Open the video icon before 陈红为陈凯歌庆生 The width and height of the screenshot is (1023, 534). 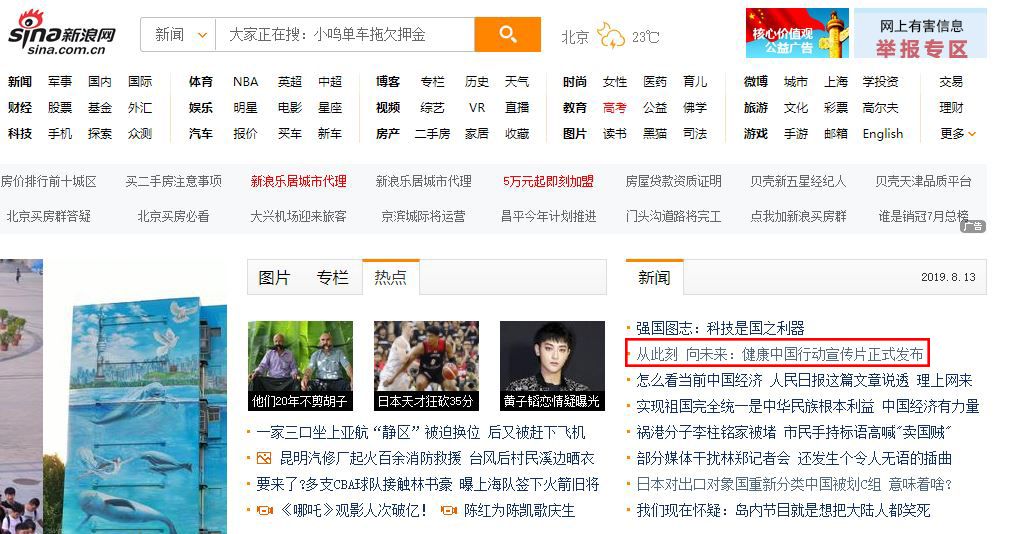click(449, 510)
